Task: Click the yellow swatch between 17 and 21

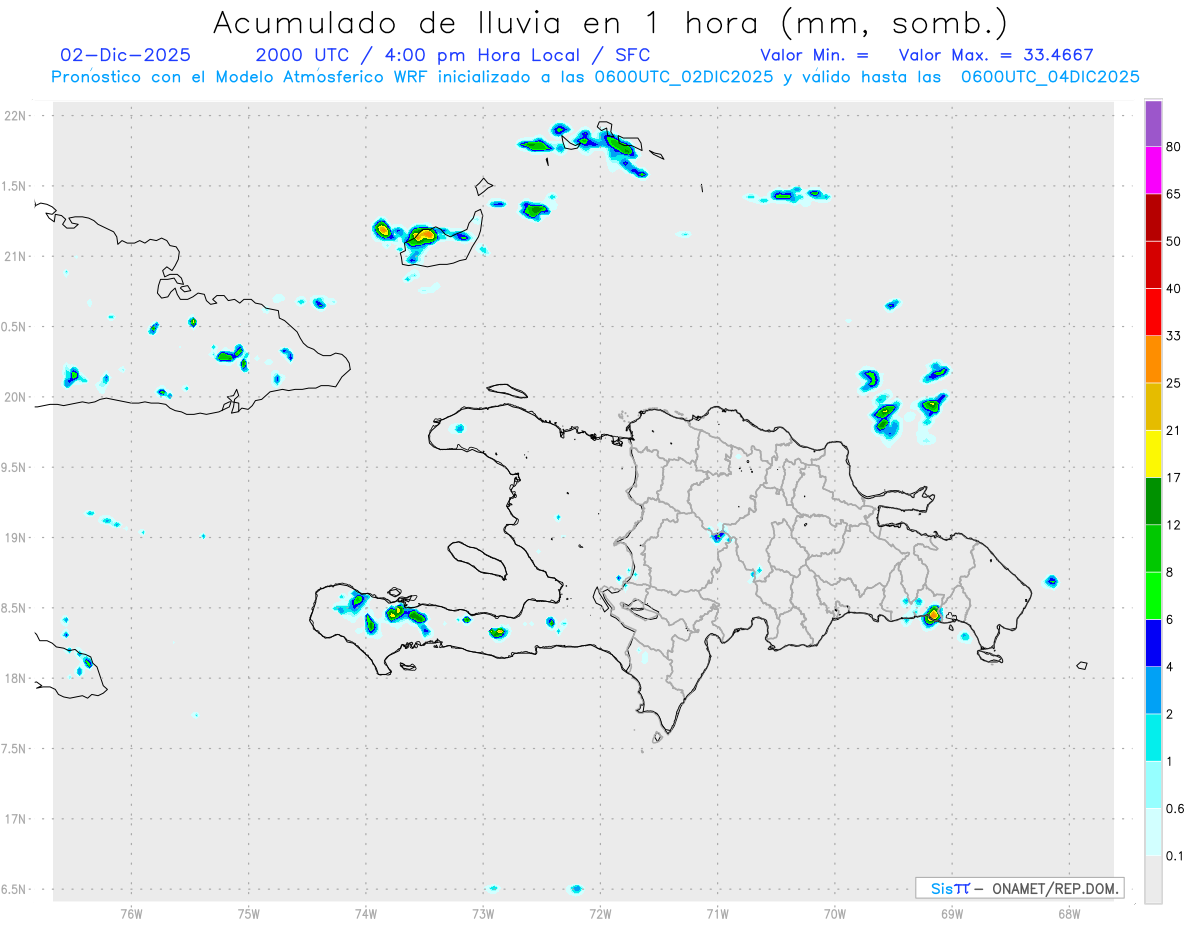Action: [x=1153, y=453]
